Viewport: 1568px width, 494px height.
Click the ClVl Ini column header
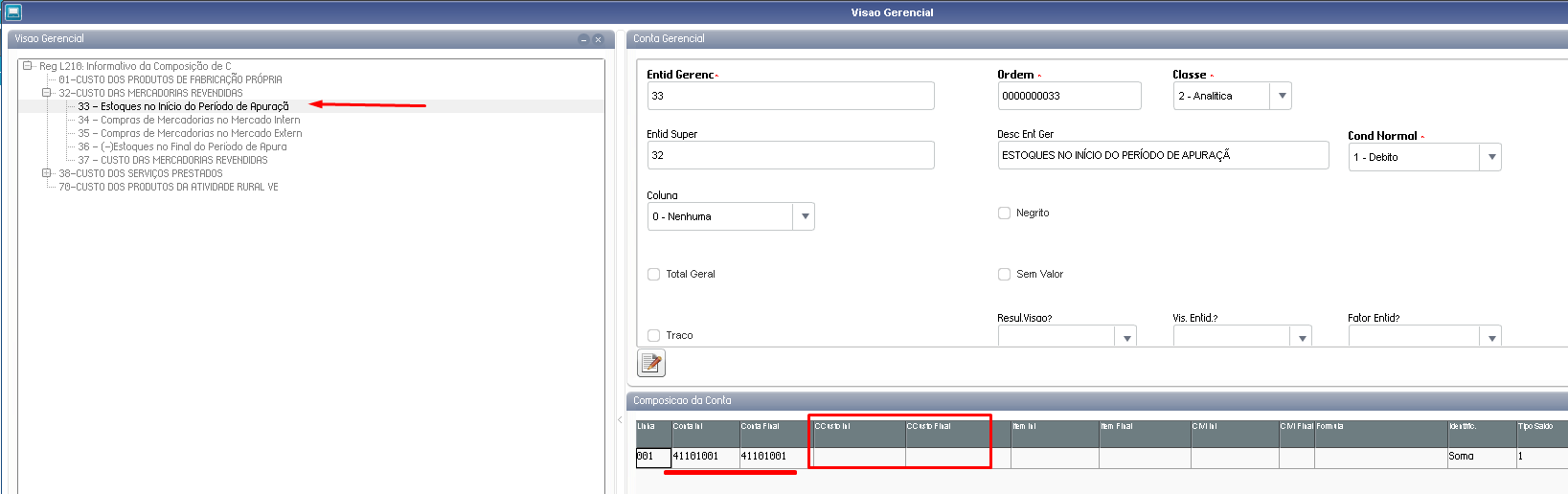[x=1236, y=434]
